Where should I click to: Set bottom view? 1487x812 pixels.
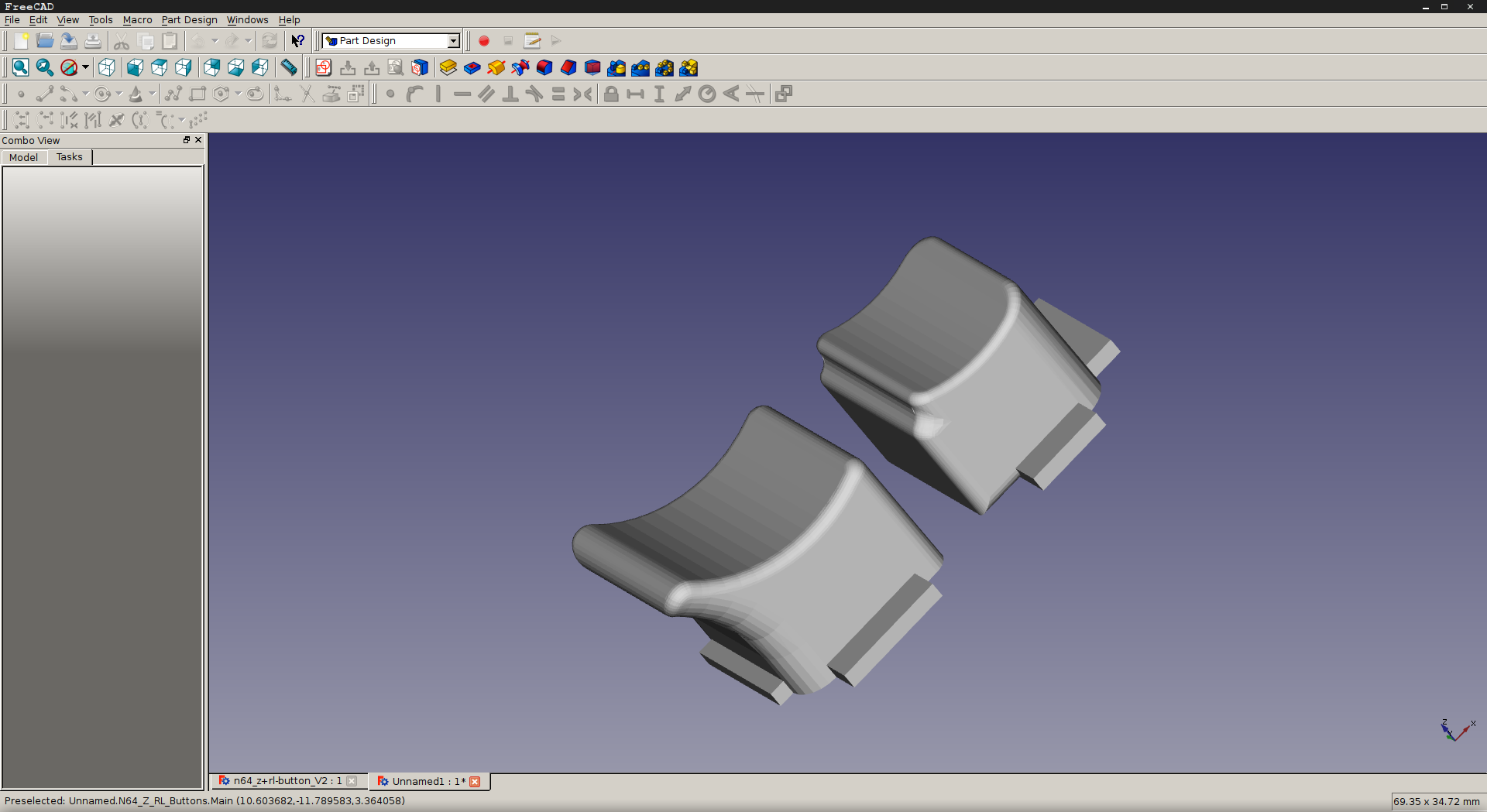[236, 68]
